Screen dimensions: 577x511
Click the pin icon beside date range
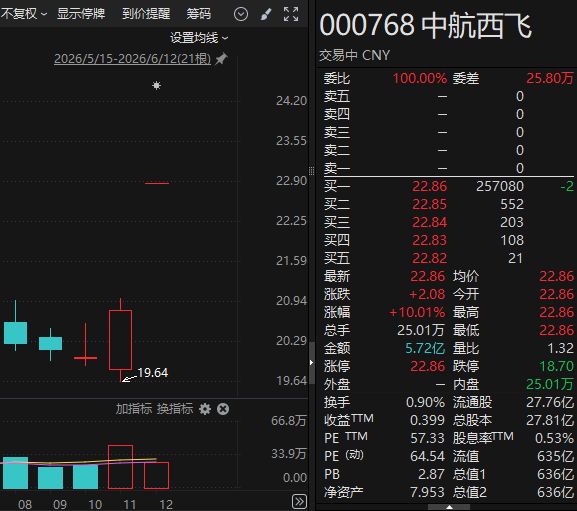click(x=221, y=59)
